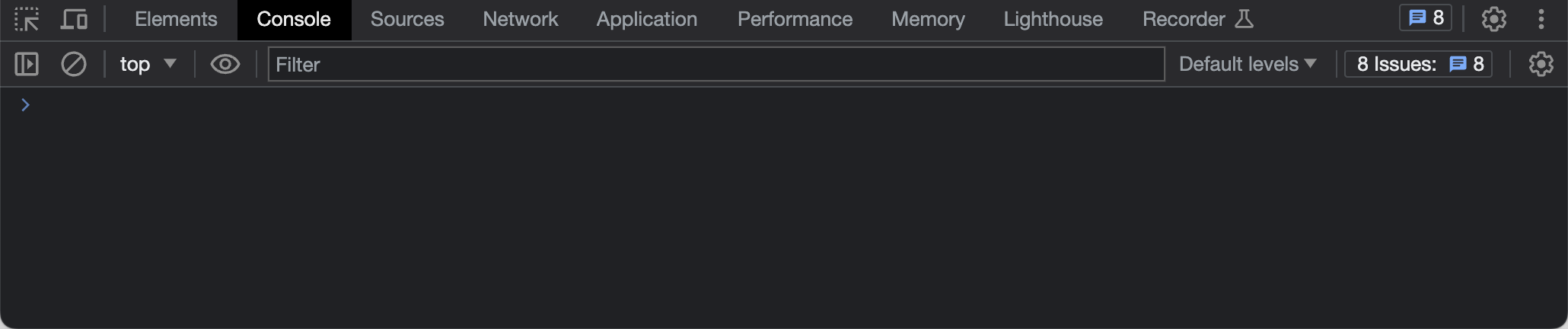Open the top JavaScript context dropdown
Screen dimensions: 1568x329
[148, 64]
